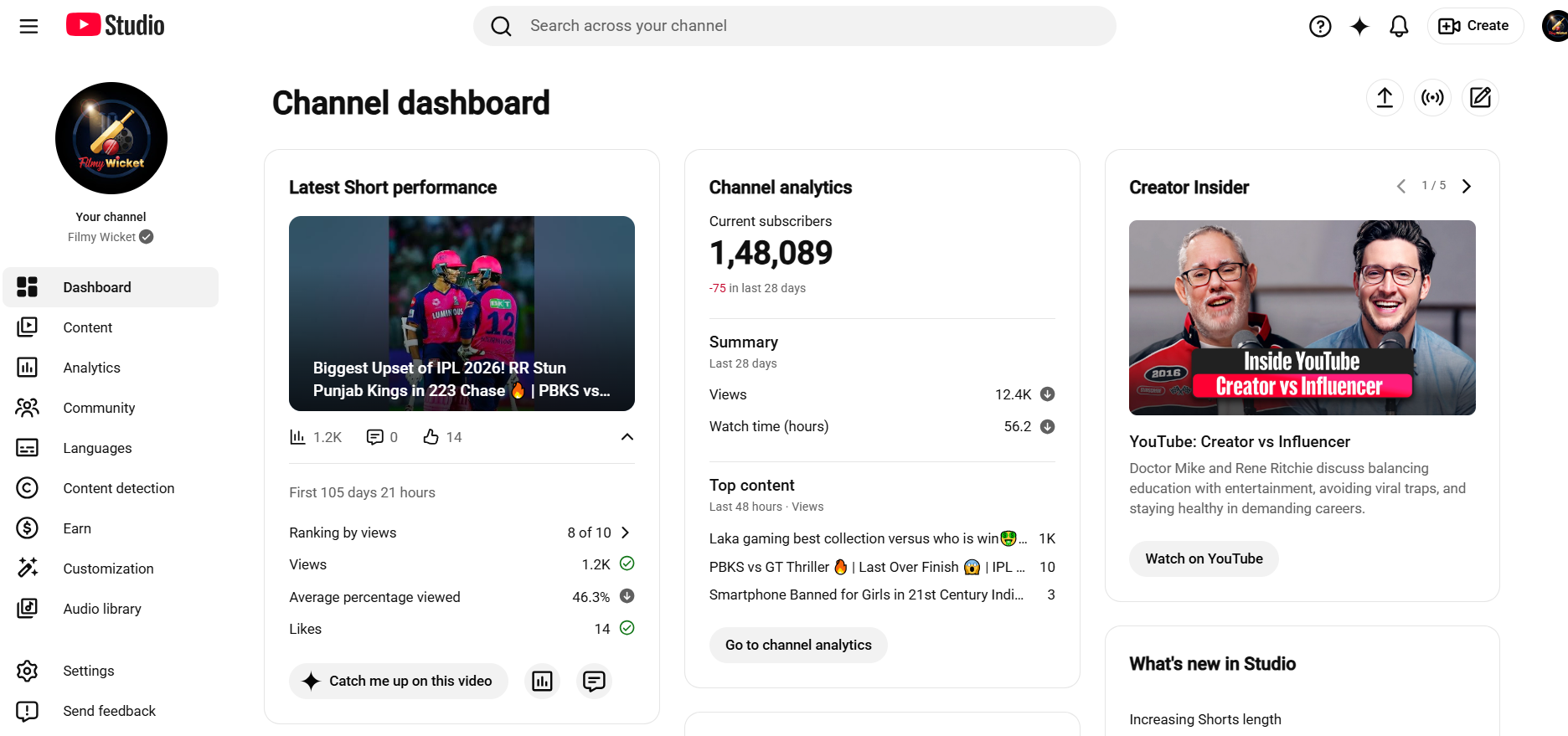Viewport: 1568px width, 736px height.
Task: Open Smartphone Banned for Girls video link
Action: tap(866, 594)
